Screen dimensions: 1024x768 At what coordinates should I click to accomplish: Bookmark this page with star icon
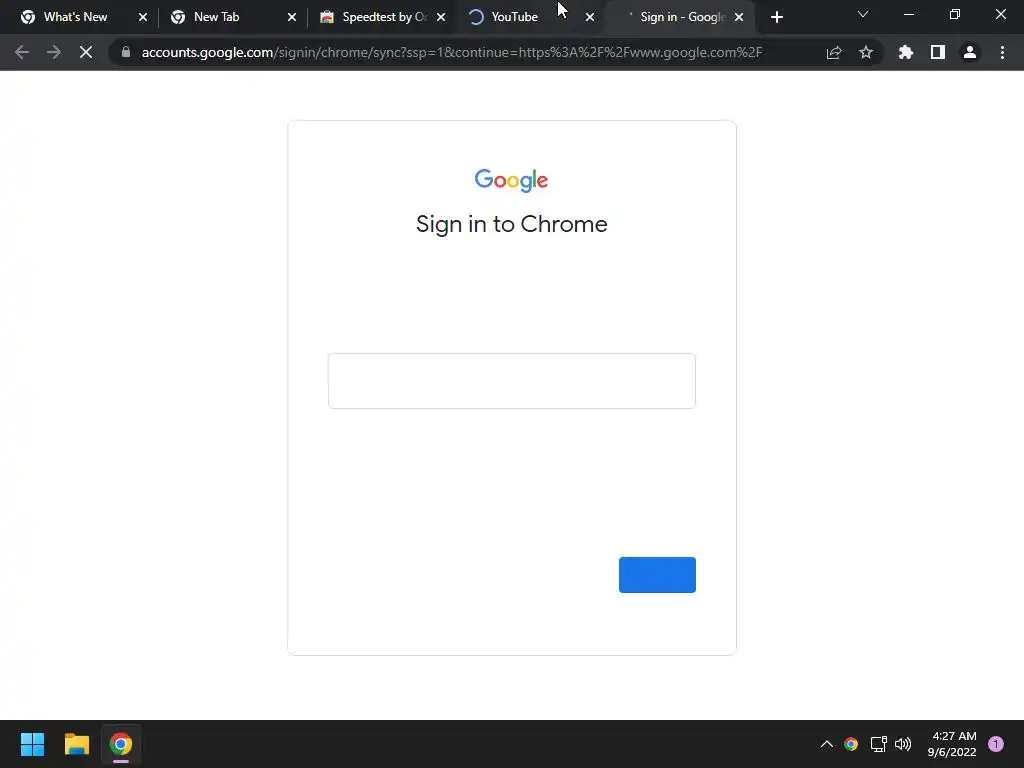(x=866, y=52)
